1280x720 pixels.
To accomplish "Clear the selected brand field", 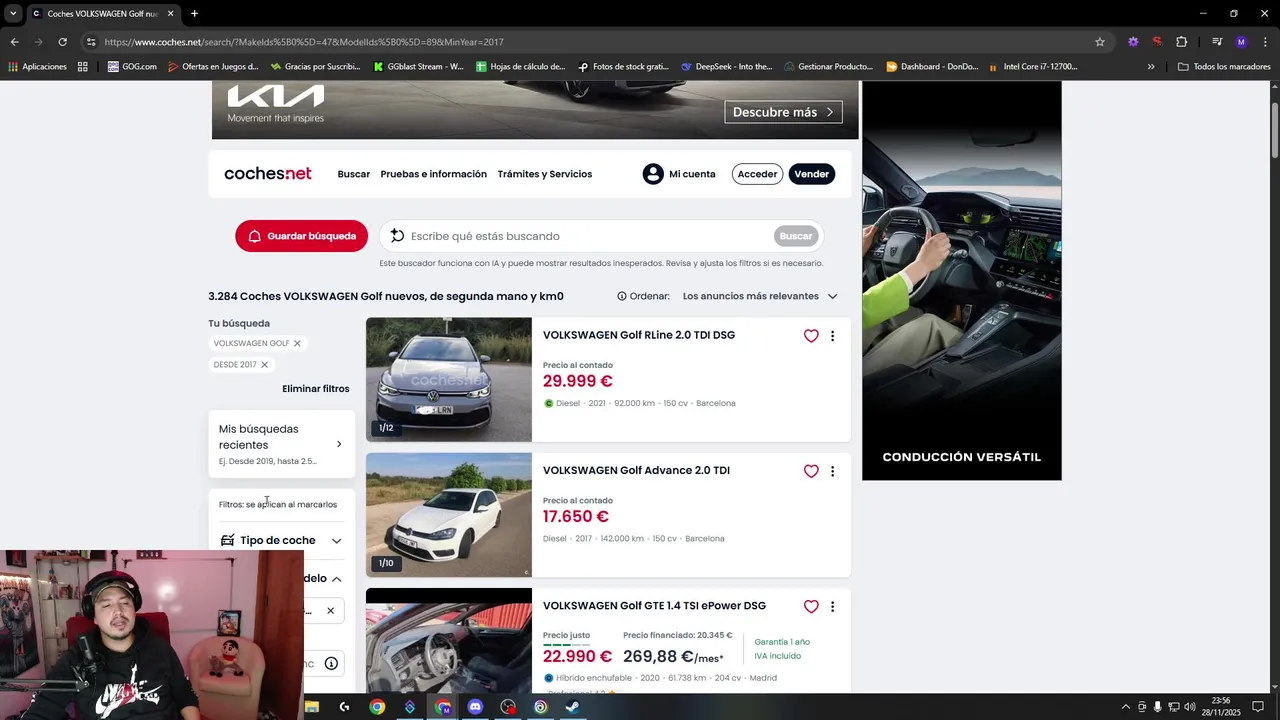I will (x=330, y=611).
